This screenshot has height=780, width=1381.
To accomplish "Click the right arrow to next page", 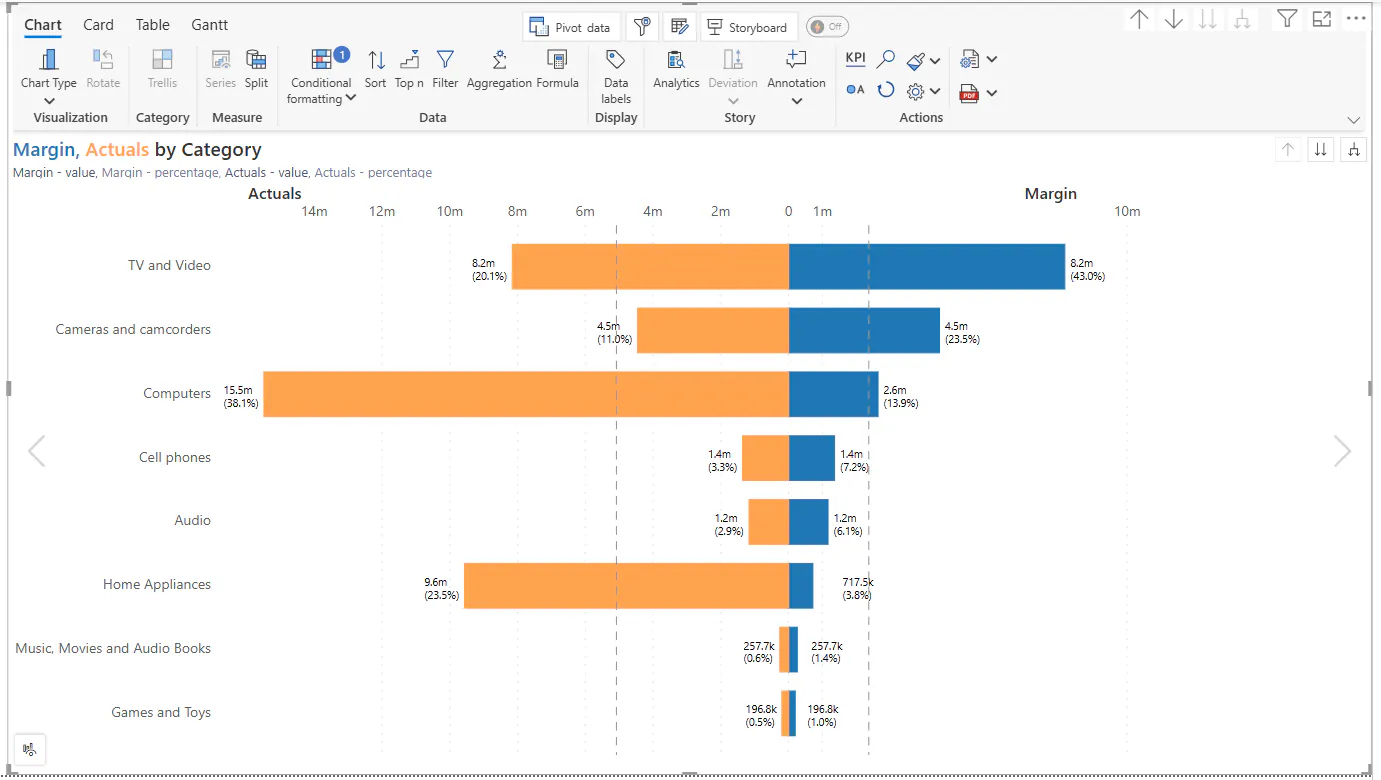I will (x=1342, y=451).
